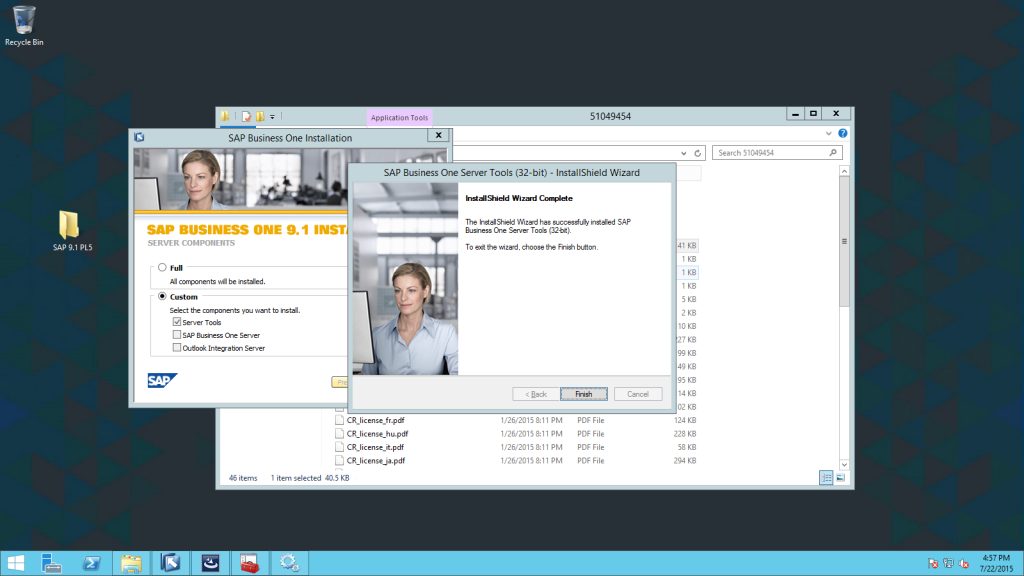This screenshot has width=1024, height=576.
Task: Click Properties icon in Explorer quick access toolbar
Action: (246, 116)
